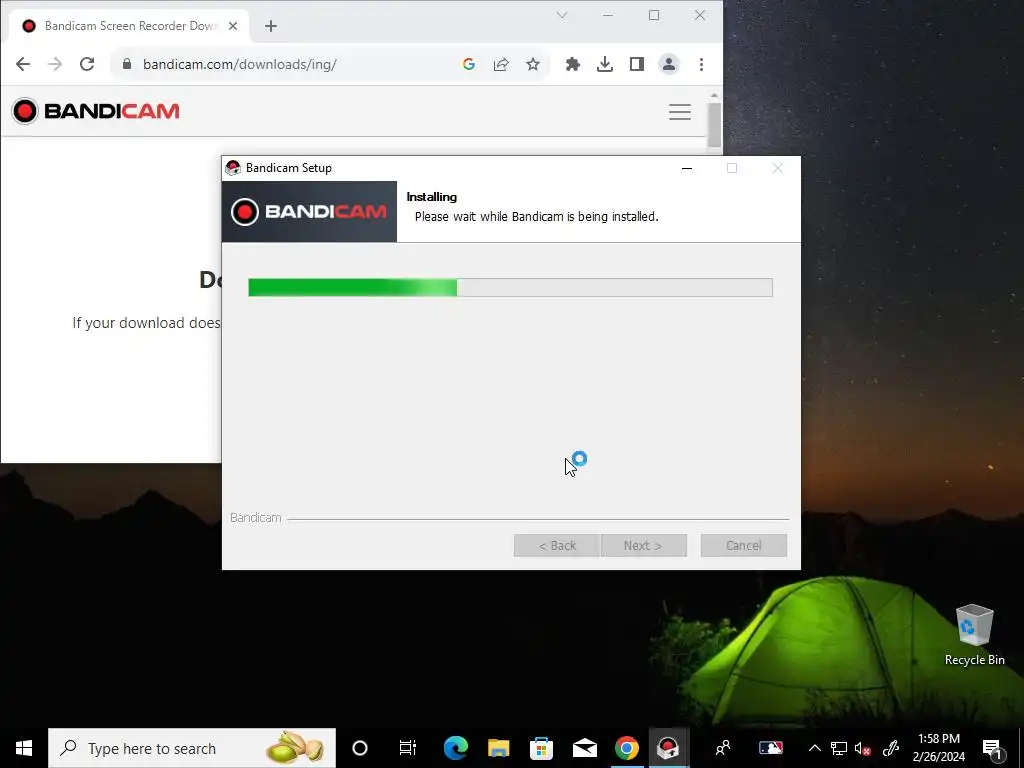Click the Back button in setup

click(x=556, y=545)
